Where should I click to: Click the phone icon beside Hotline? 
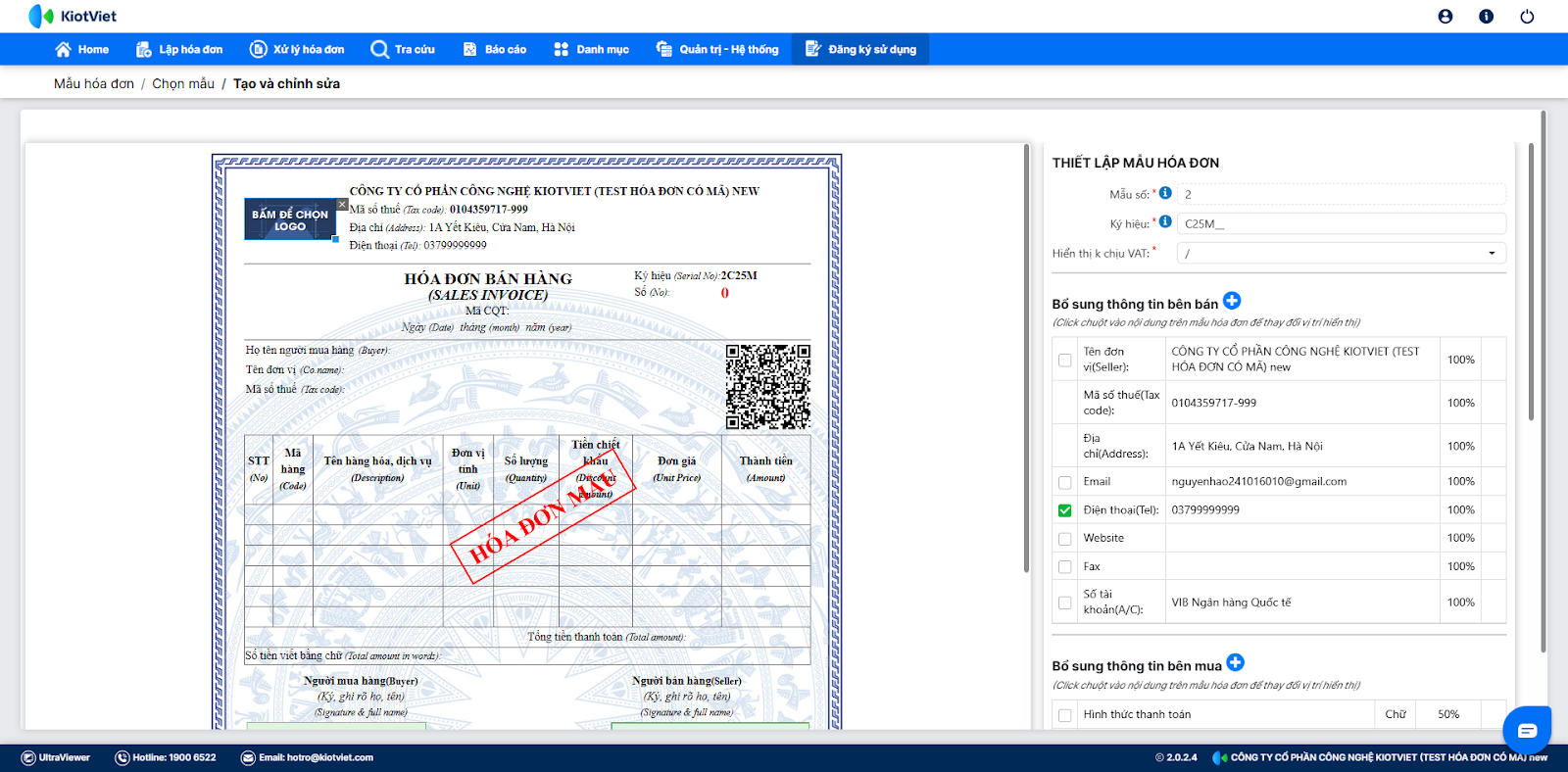(x=122, y=757)
